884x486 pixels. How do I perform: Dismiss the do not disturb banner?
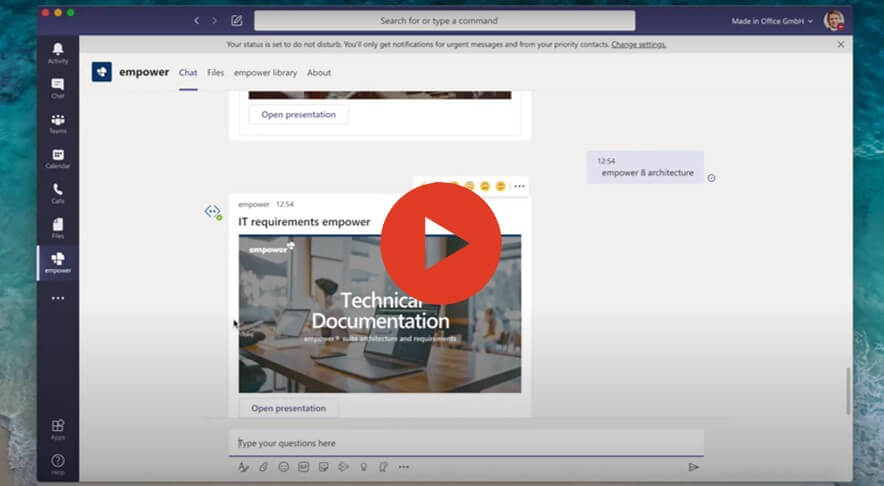(841, 45)
